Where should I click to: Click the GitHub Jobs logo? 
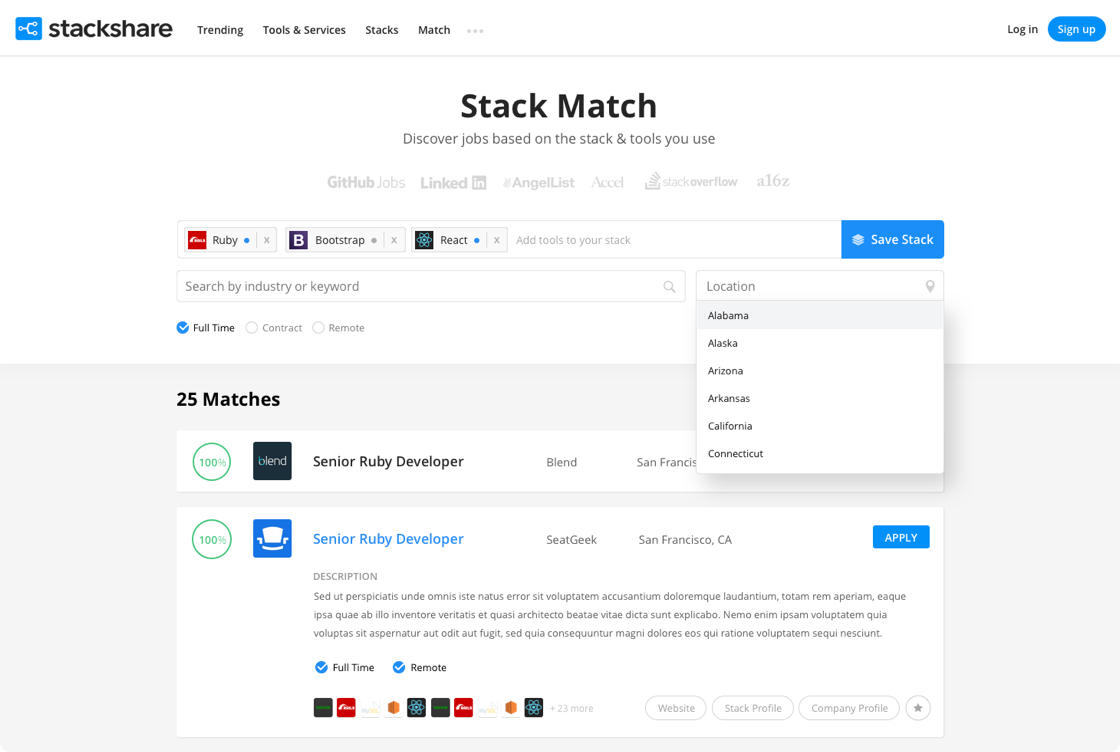click(366, 182)
